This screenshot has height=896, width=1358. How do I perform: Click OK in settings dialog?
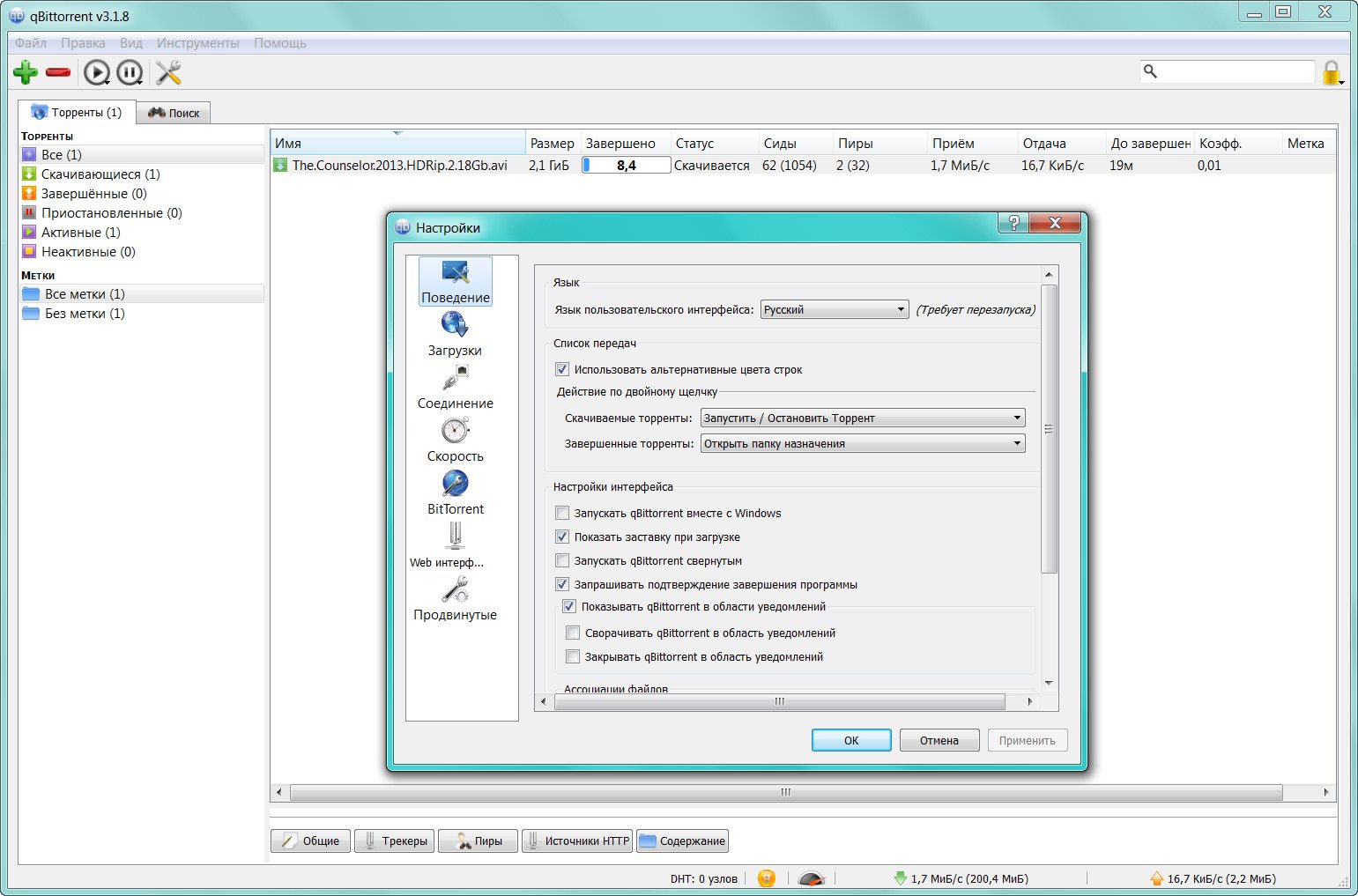coord(851,740)
